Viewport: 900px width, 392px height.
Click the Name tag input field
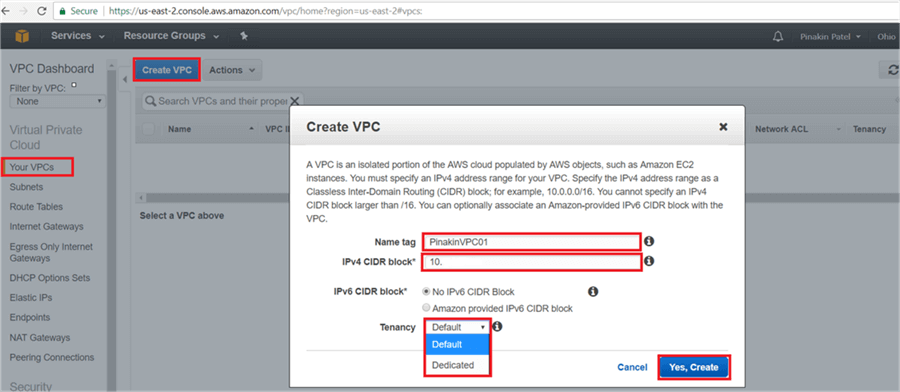[x=532, y=242]
